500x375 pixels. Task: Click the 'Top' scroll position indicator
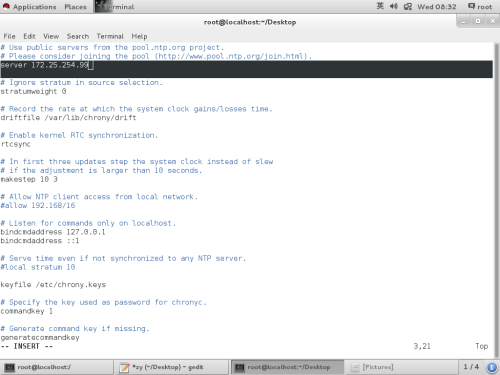coord(482,346)
